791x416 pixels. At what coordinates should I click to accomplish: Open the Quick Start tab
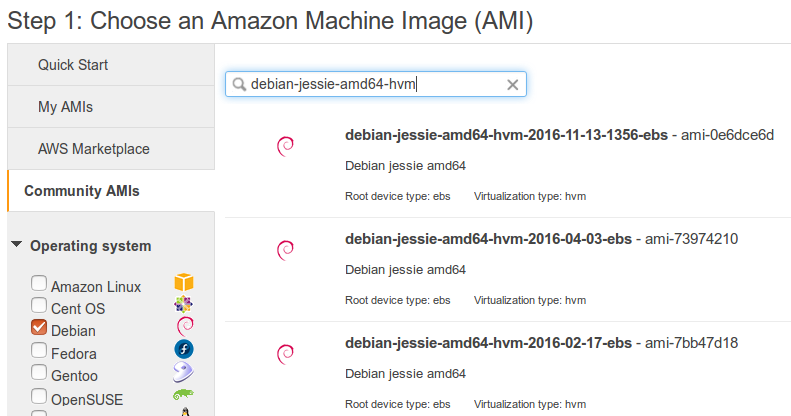tap(73, 65)
